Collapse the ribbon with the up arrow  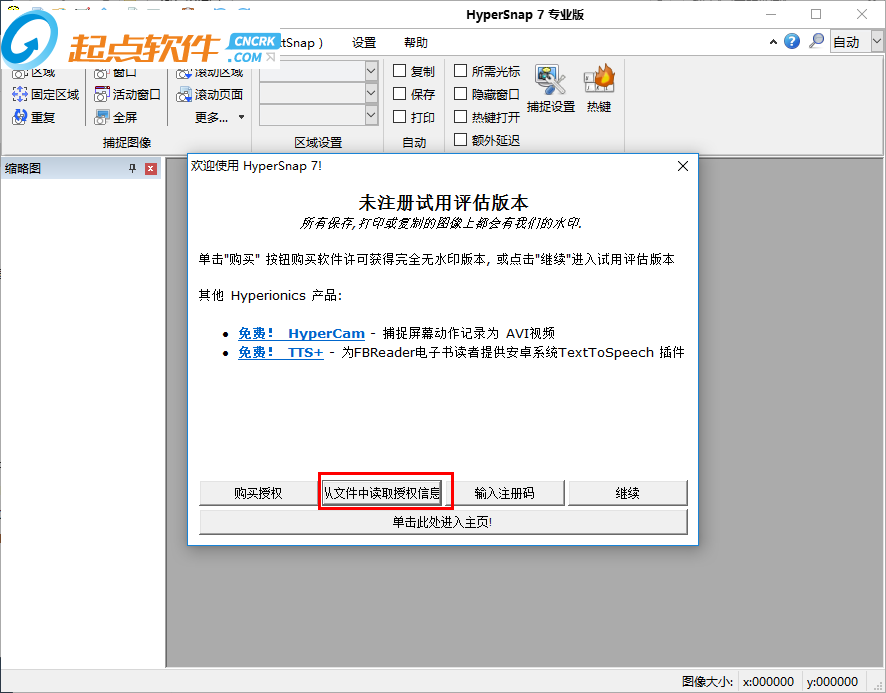pyautogui.click(x=773, y=42)
